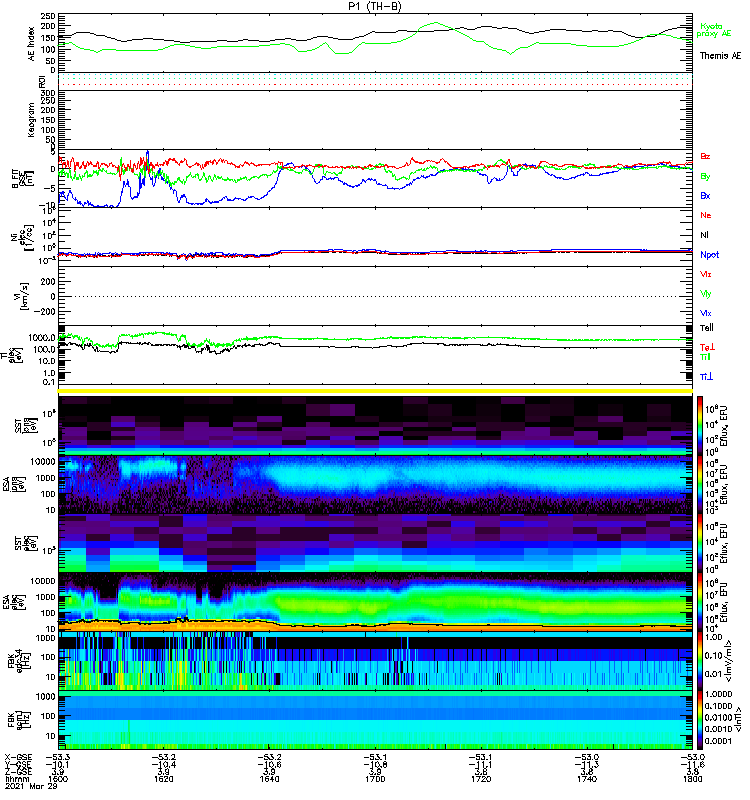Click the 1640 time tick label
The height and width of the screenshot is (800, 750).
coord(269,779)
